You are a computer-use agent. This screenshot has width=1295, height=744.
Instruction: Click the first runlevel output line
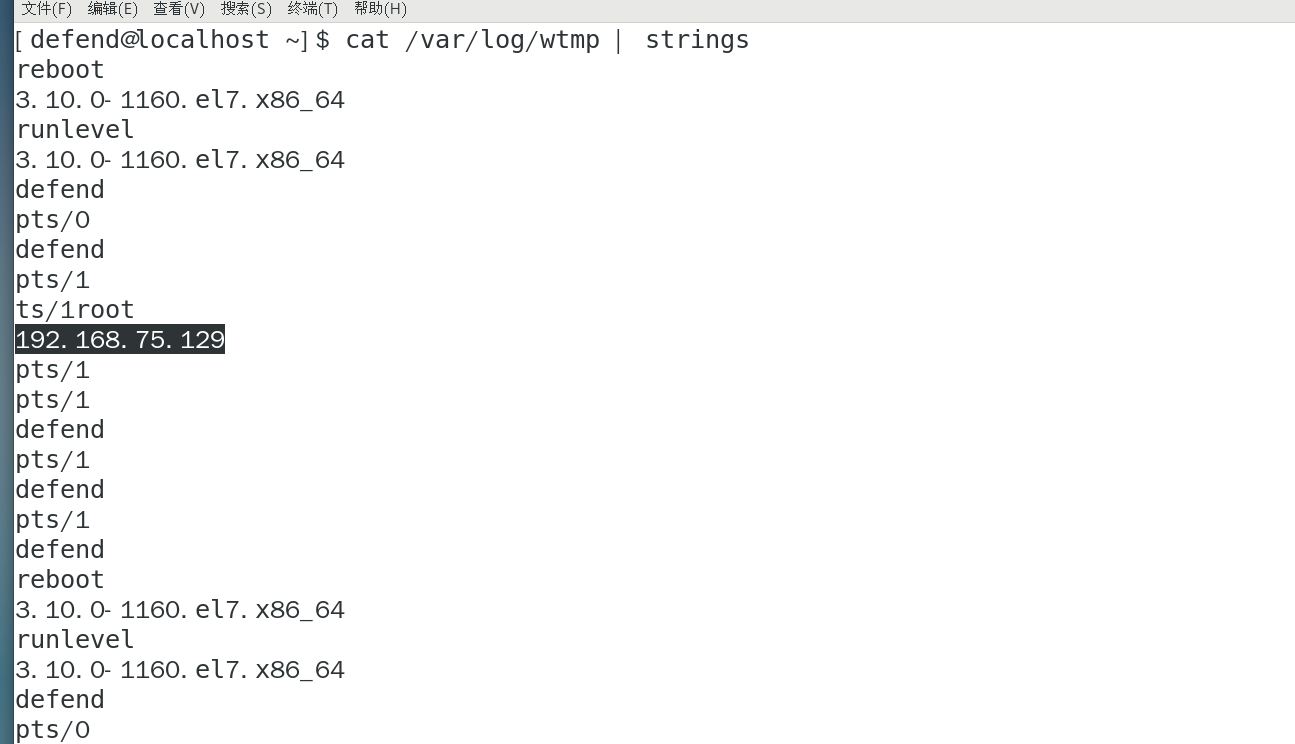point(75,130)
